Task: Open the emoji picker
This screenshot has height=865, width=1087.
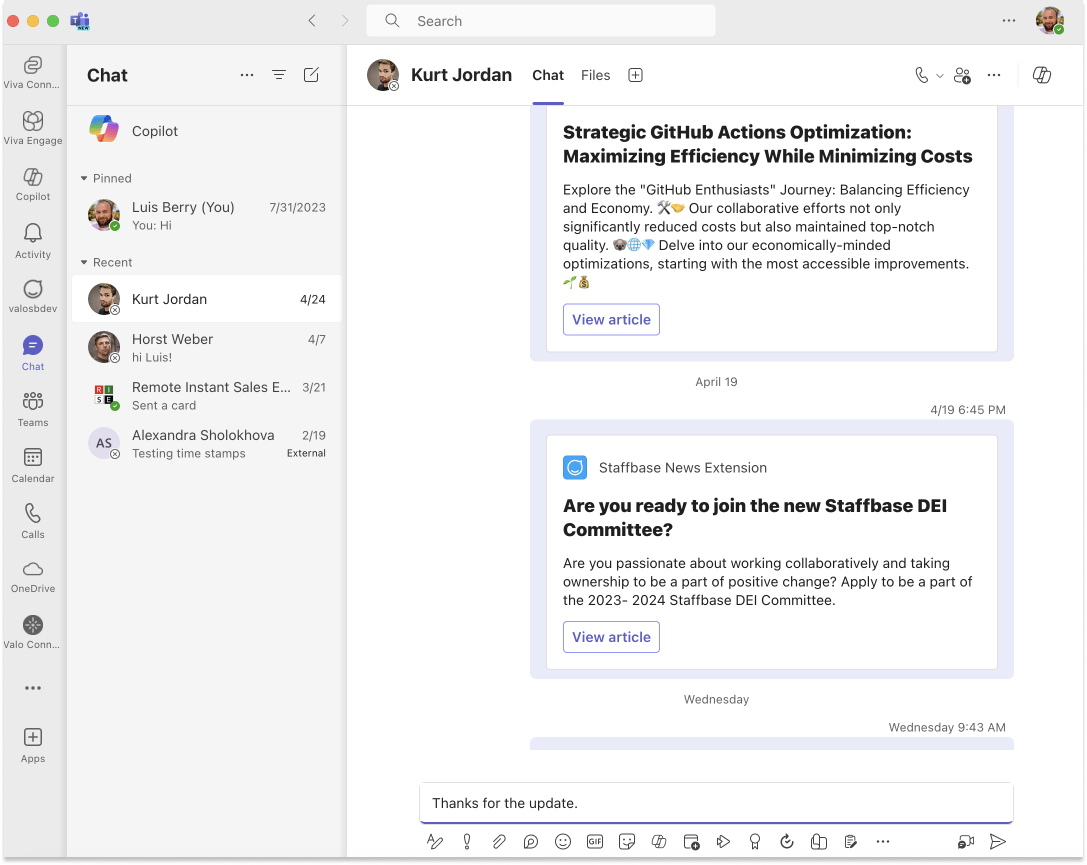Action: pyautogui.click(x=563, y=841)
